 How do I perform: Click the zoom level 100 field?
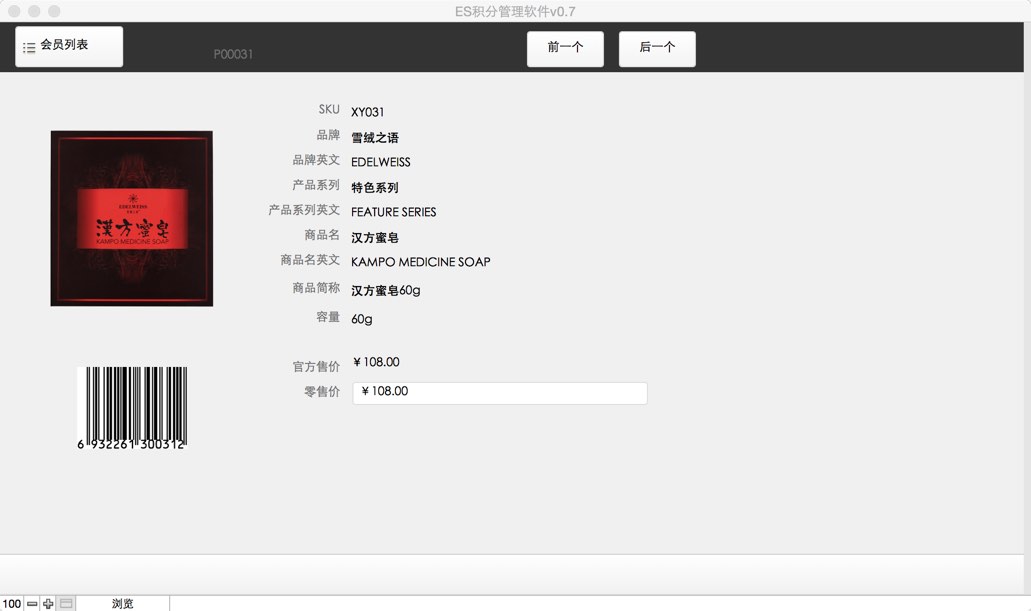(12, 603)
